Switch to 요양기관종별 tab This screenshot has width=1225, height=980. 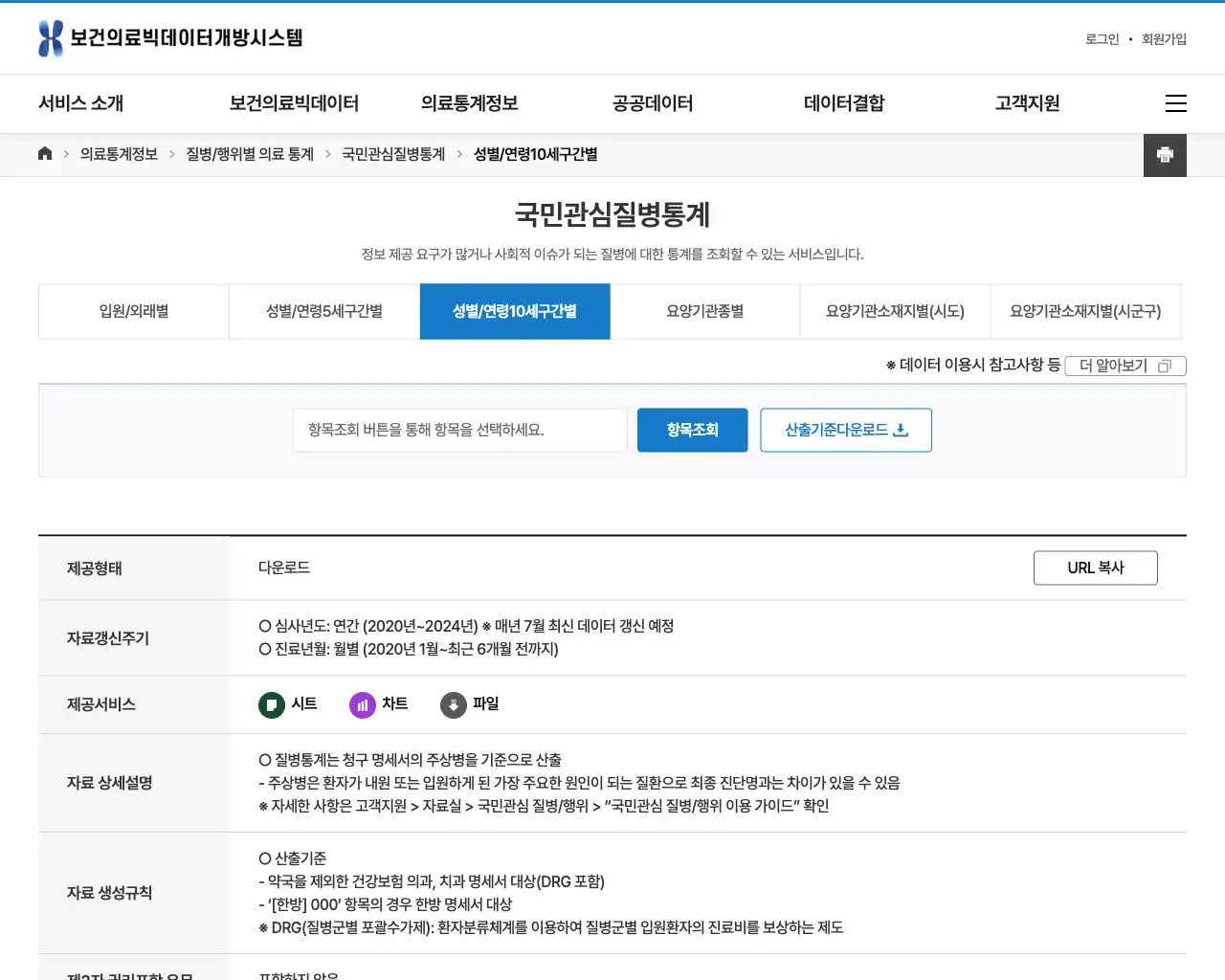point(705,311)
